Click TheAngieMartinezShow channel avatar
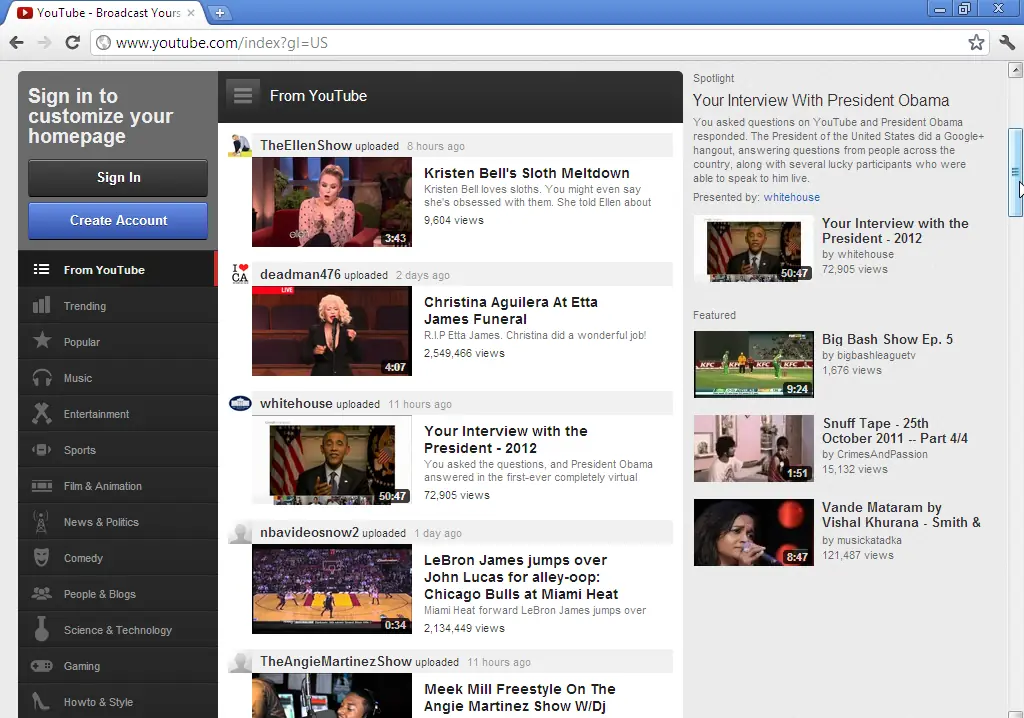The width and height of the screenshot is (1024, 718). (x=240, y=661)
